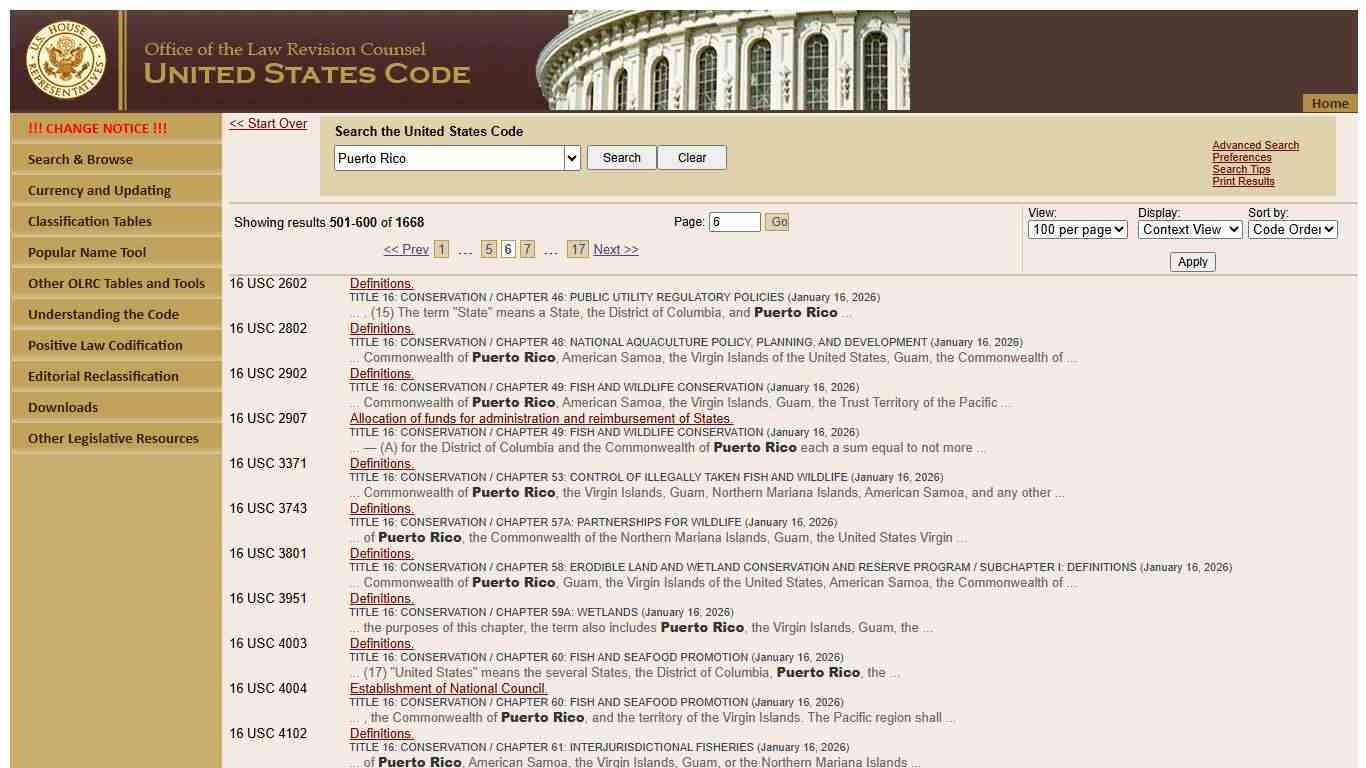The image size is (1366, 768).
Task: Open the Popular Name Tool menu item
Action: pyautogui.click(x=87, y=252)
